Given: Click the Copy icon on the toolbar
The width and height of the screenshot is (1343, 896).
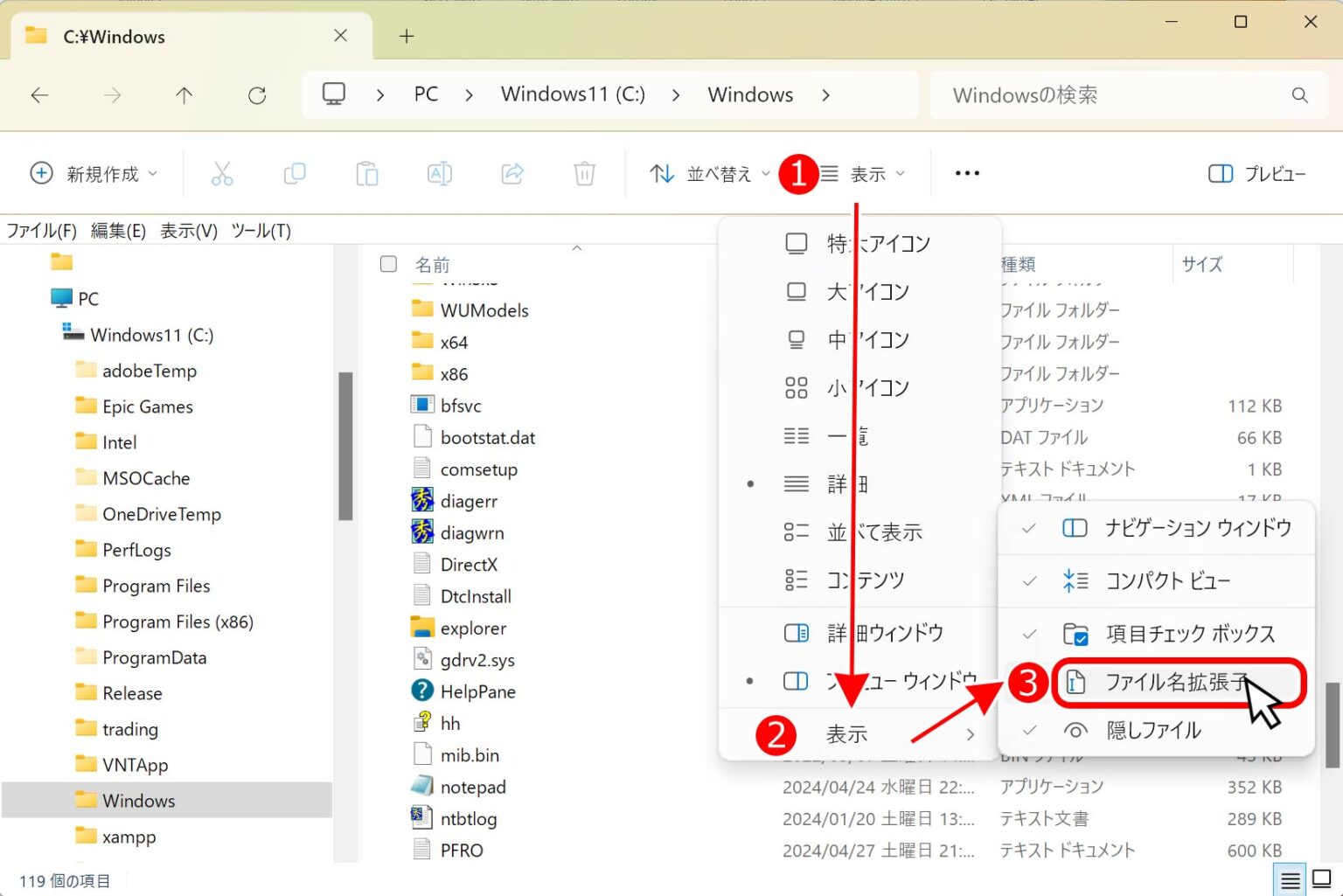Looking at the screenshot, I should [x=294, y=173].
